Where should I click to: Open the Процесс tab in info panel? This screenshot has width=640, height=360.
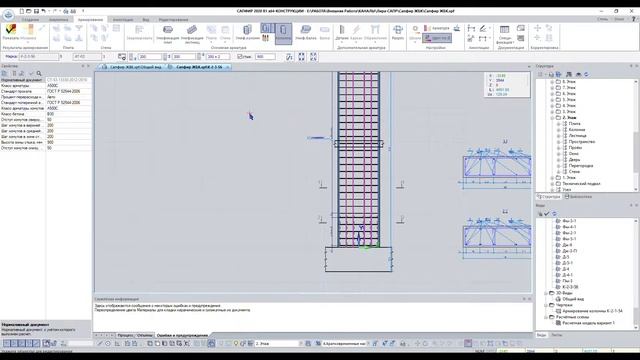click(125, 336)
